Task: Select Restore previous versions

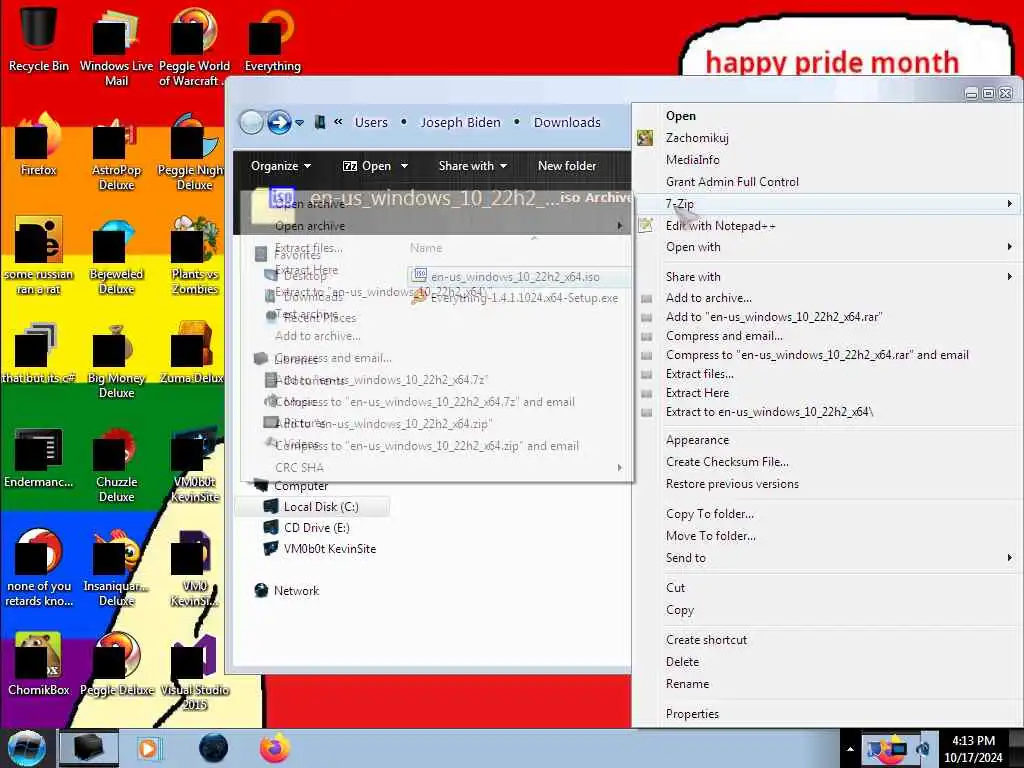Action: point(732,484)
